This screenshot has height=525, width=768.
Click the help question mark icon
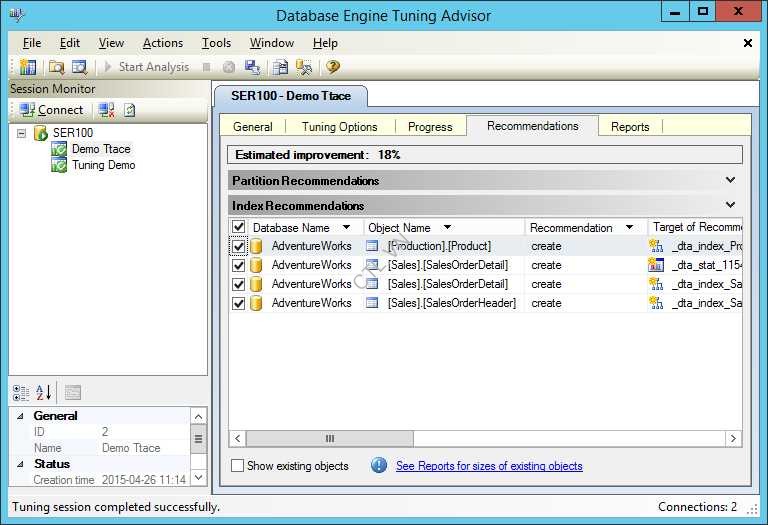pyautogui.click(x=333, y=67)
